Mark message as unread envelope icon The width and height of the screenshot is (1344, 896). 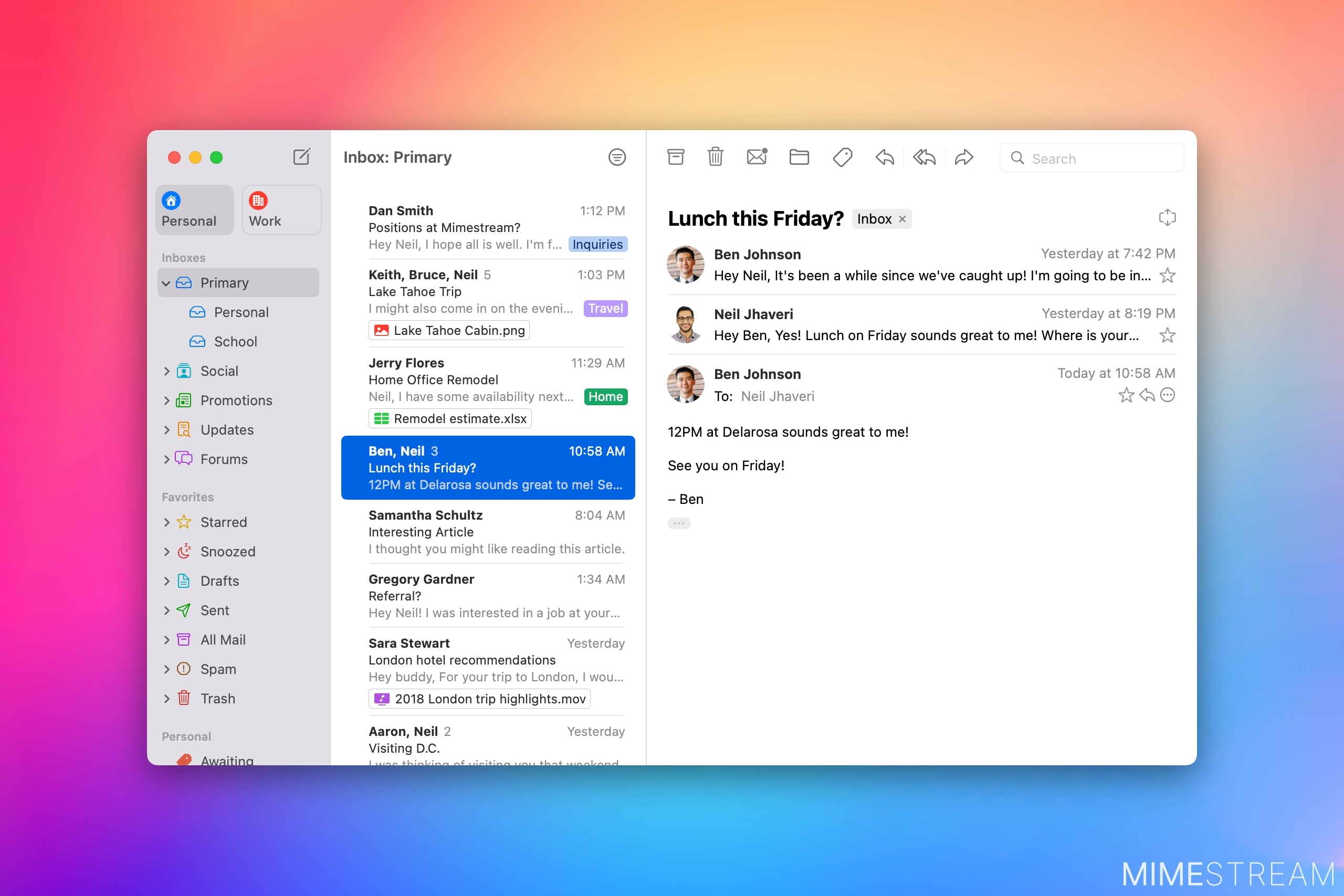757,156
